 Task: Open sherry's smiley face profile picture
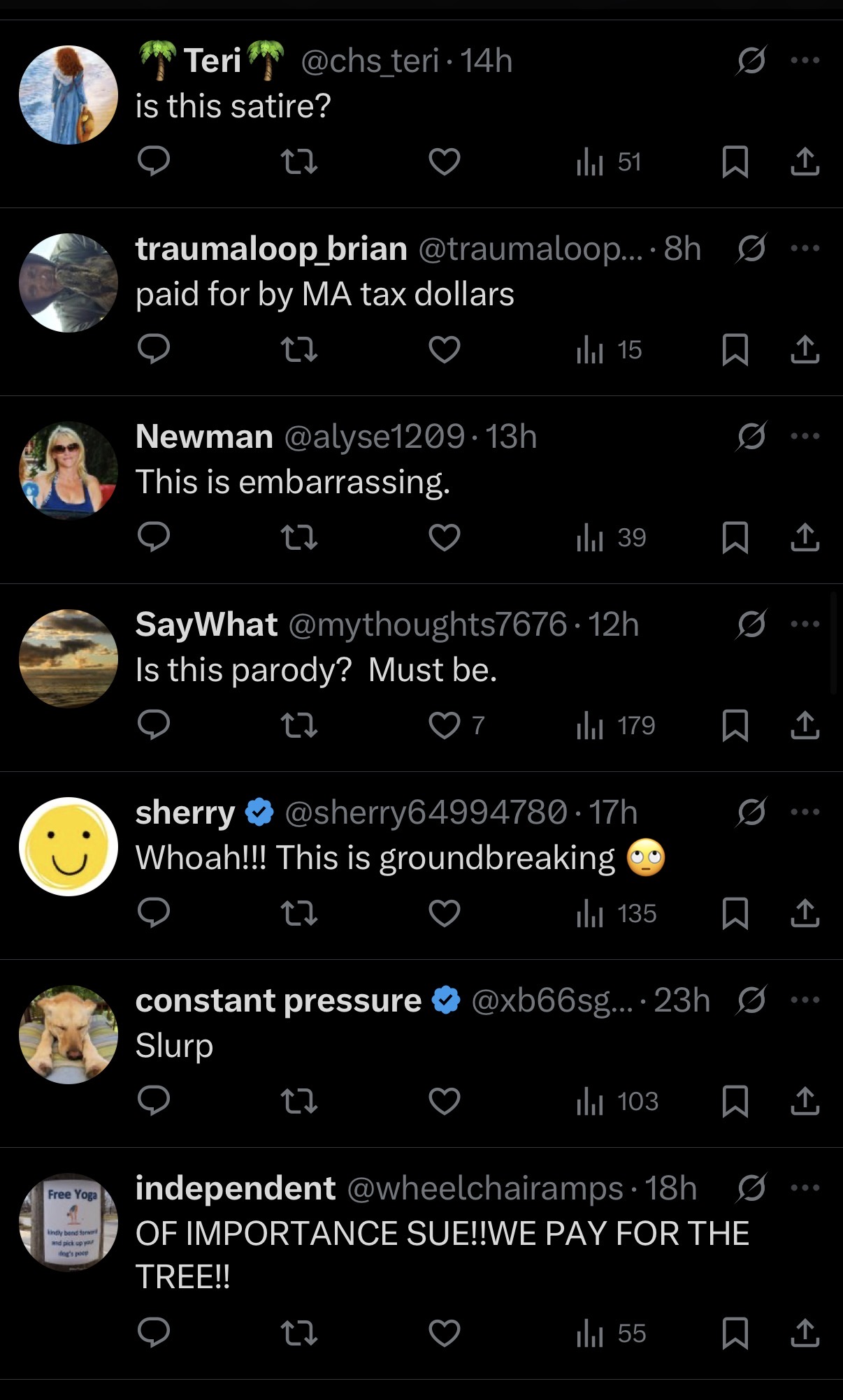coord(69,846)
